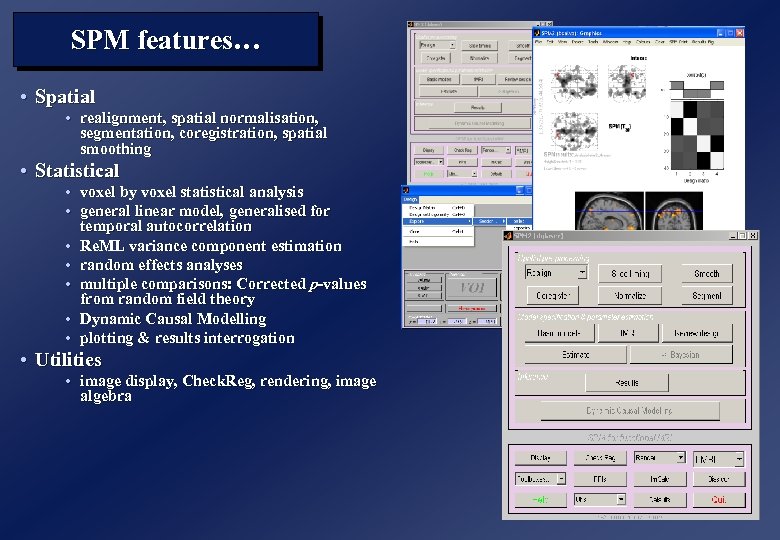Open the File menu in Graphics window

(x=538, y=42)
